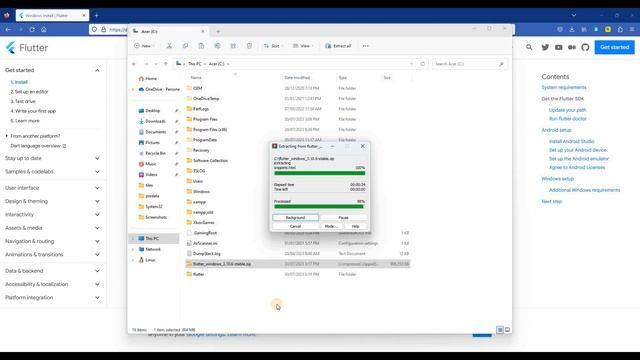Click the Get started button on Flutter site
Viewport: 640px width, 360px height.
[x=614, y=47]
